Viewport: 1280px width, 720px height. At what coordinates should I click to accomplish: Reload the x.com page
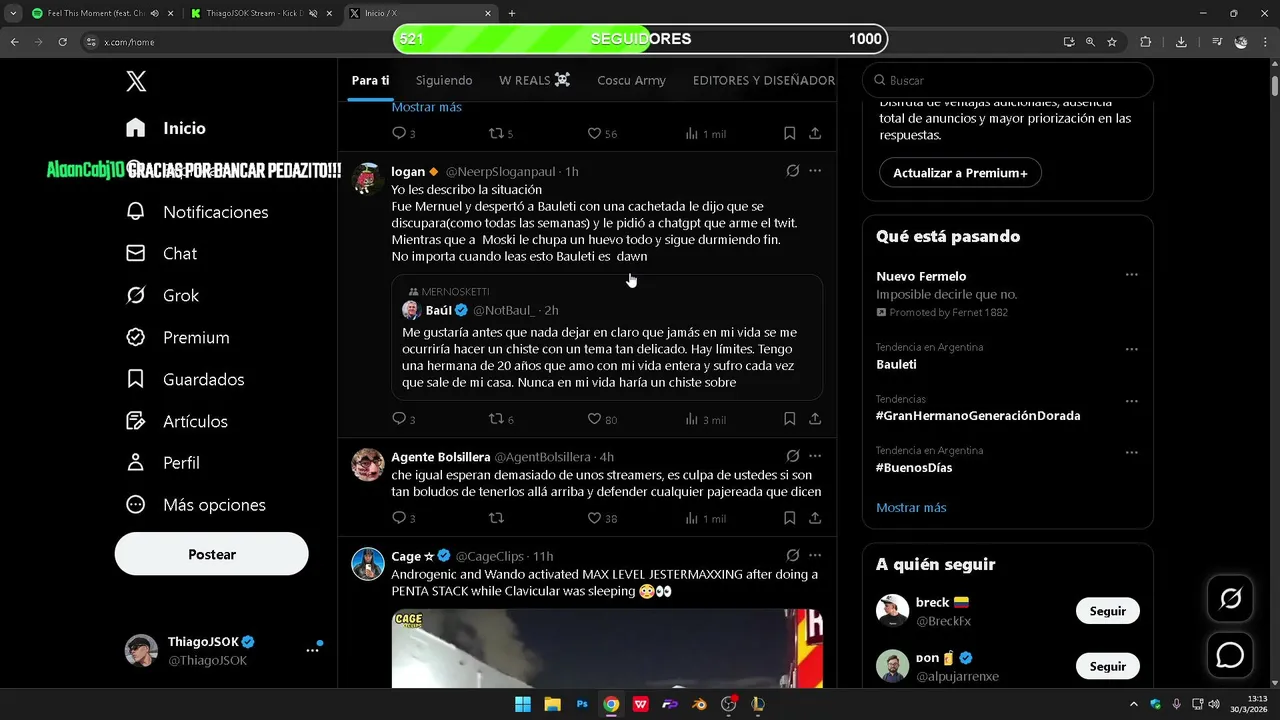(x=63, y=42)
